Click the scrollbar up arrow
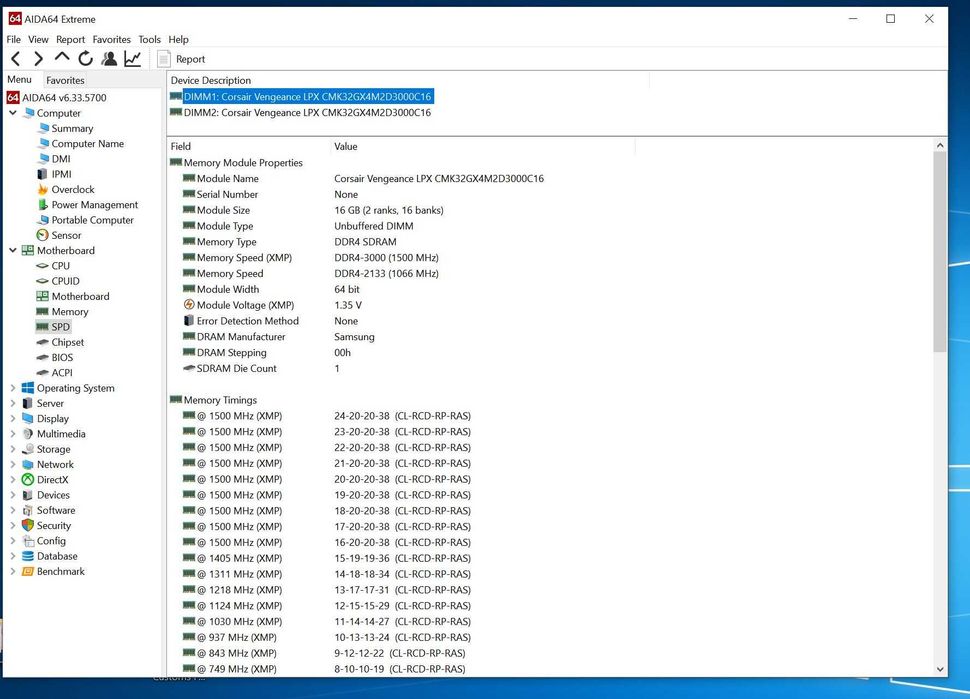This screenshot has height=699, width=970. 940,145
